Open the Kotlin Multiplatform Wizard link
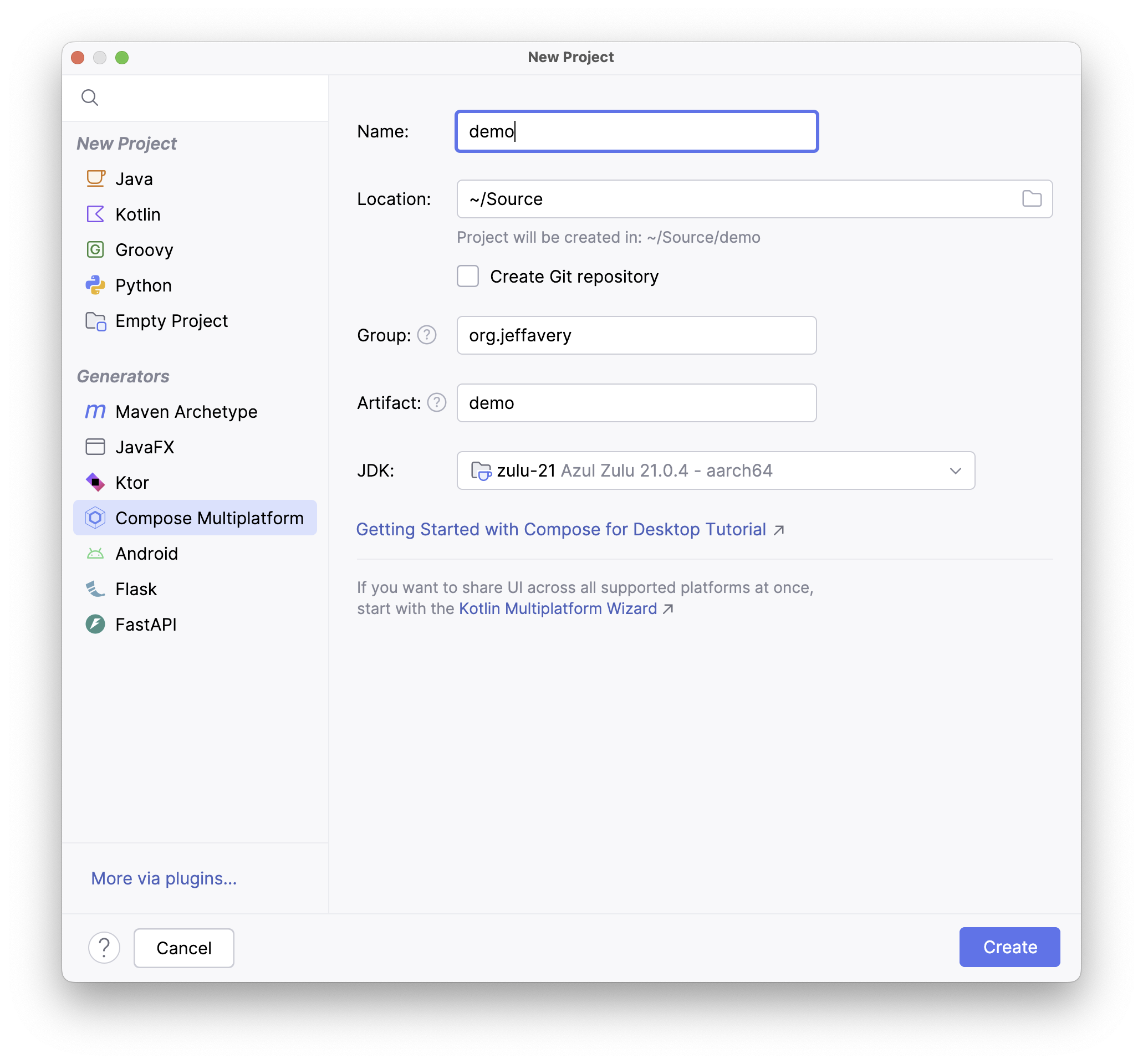The width and height of the screenshot is (1143, 1064). pos(557,608)
